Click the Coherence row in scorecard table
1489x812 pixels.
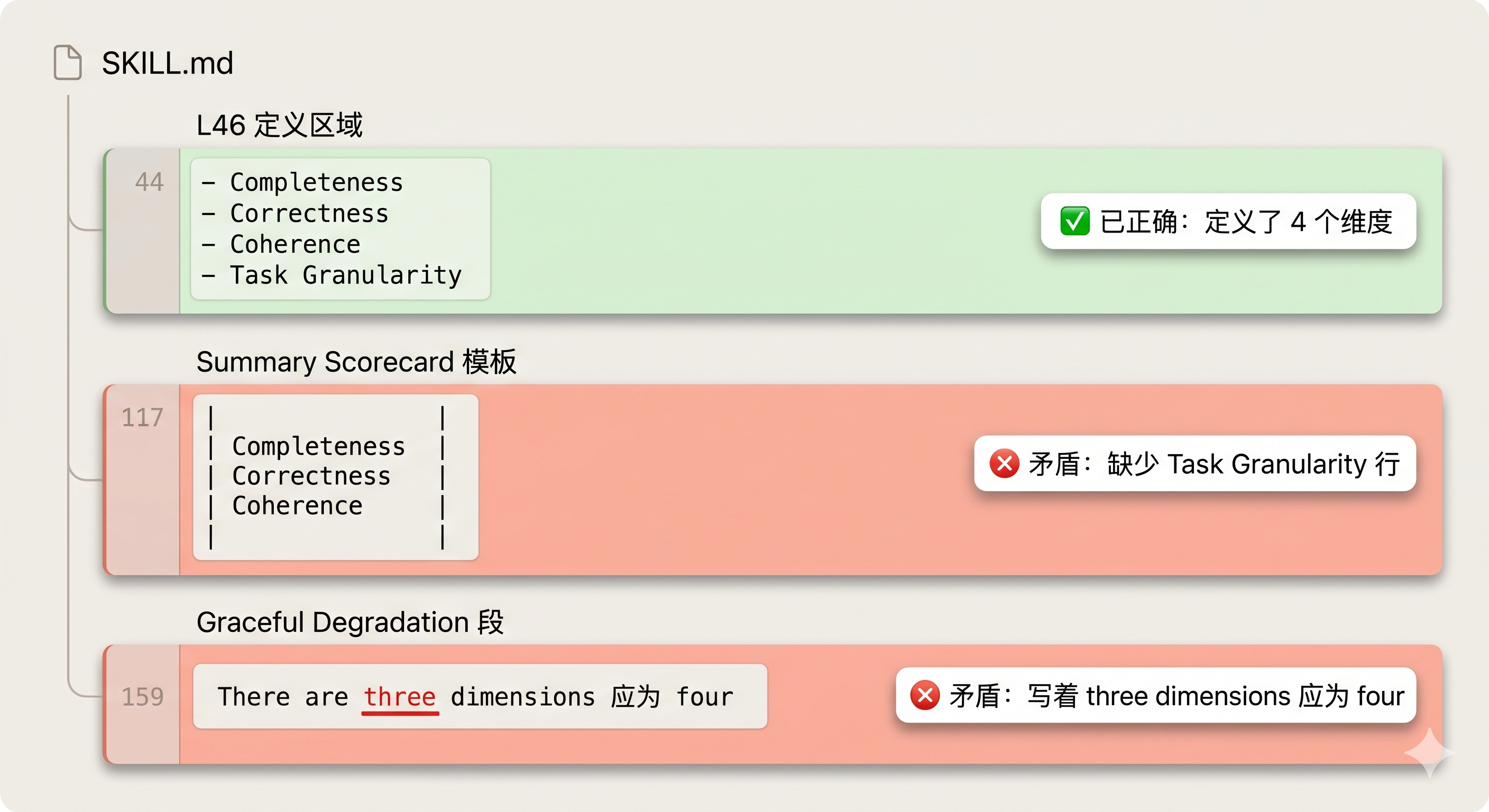pos(327,506)
